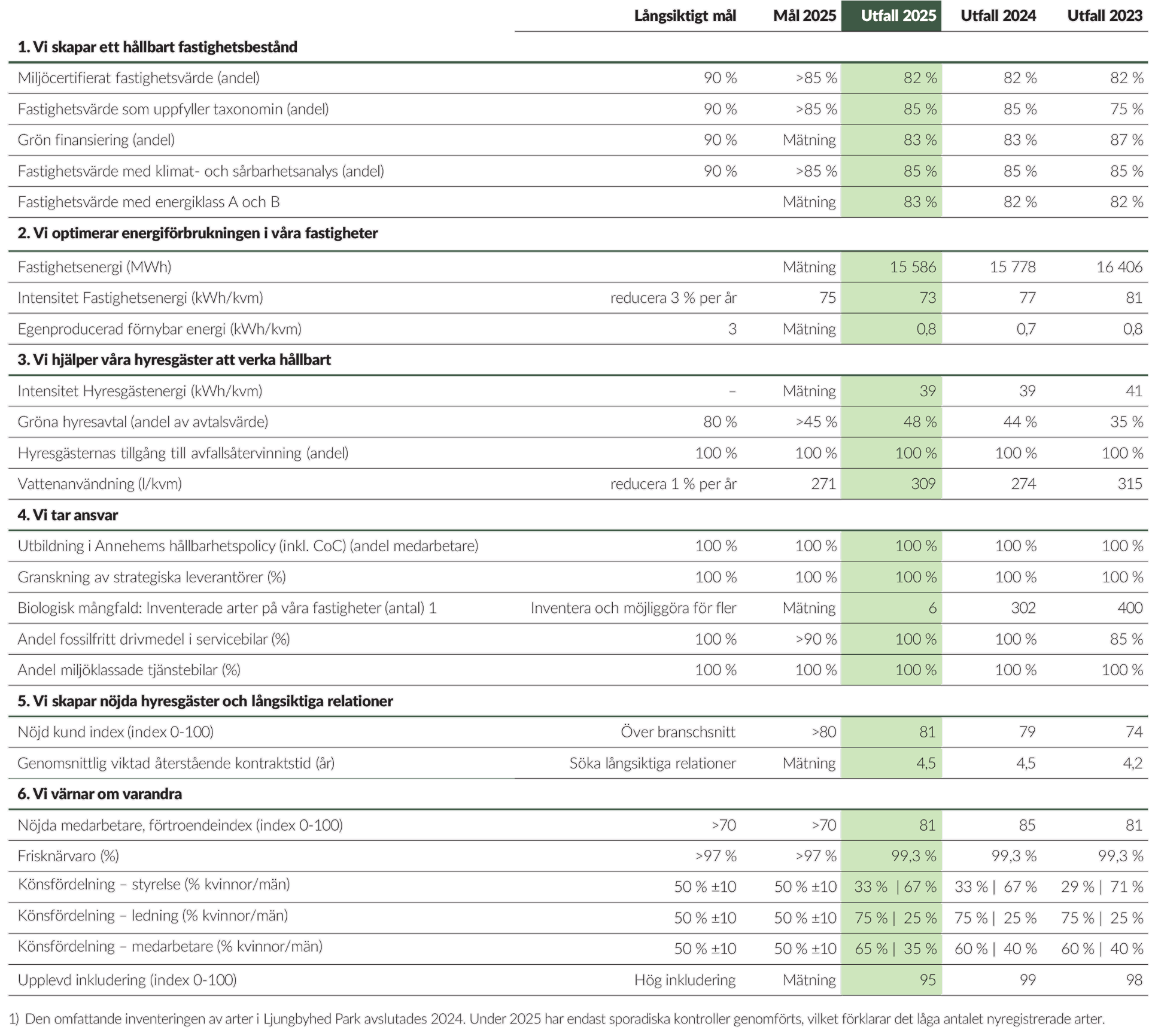This screenshot has width=1149, height=1036.
Task: Select the Frisknärvaro 99,3 % highlighted cell
Action: pos(913,856)
